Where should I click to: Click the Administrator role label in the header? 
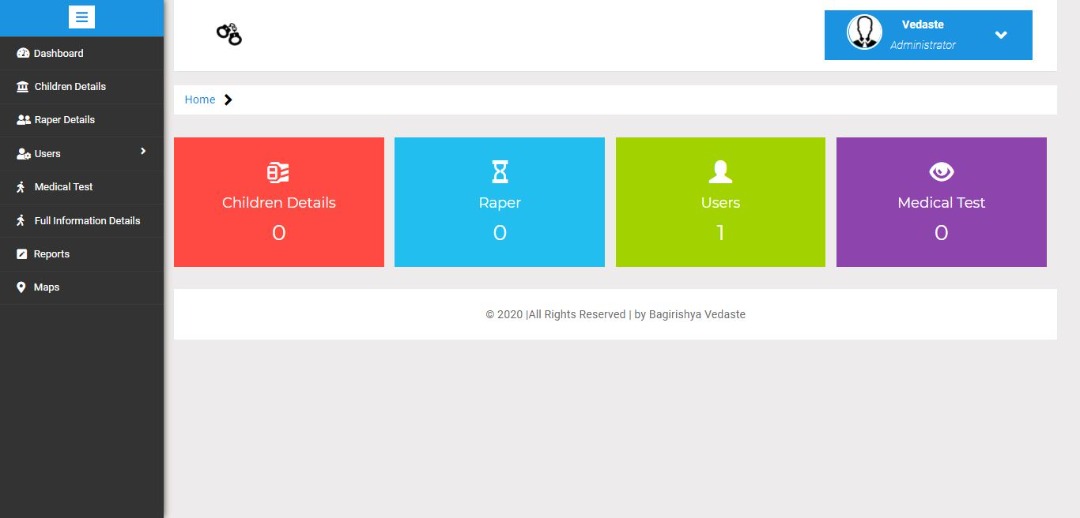922,45
